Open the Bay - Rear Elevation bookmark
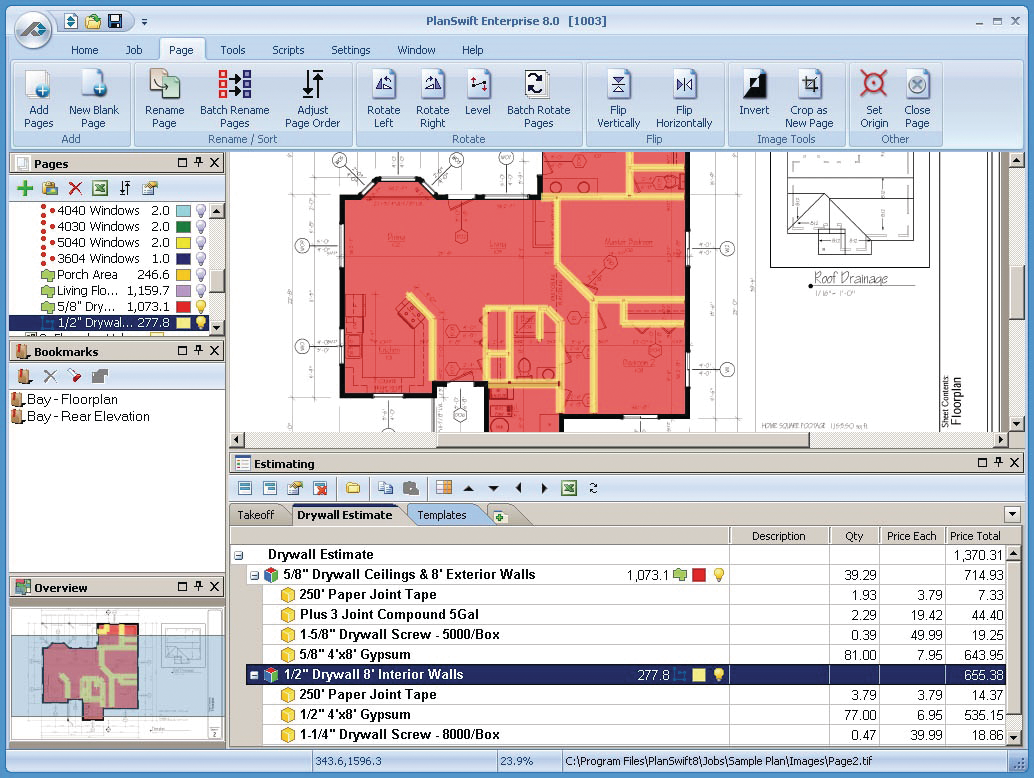Image resolution: width=1034 pixels, height=778 pixels. pos(88,417)
